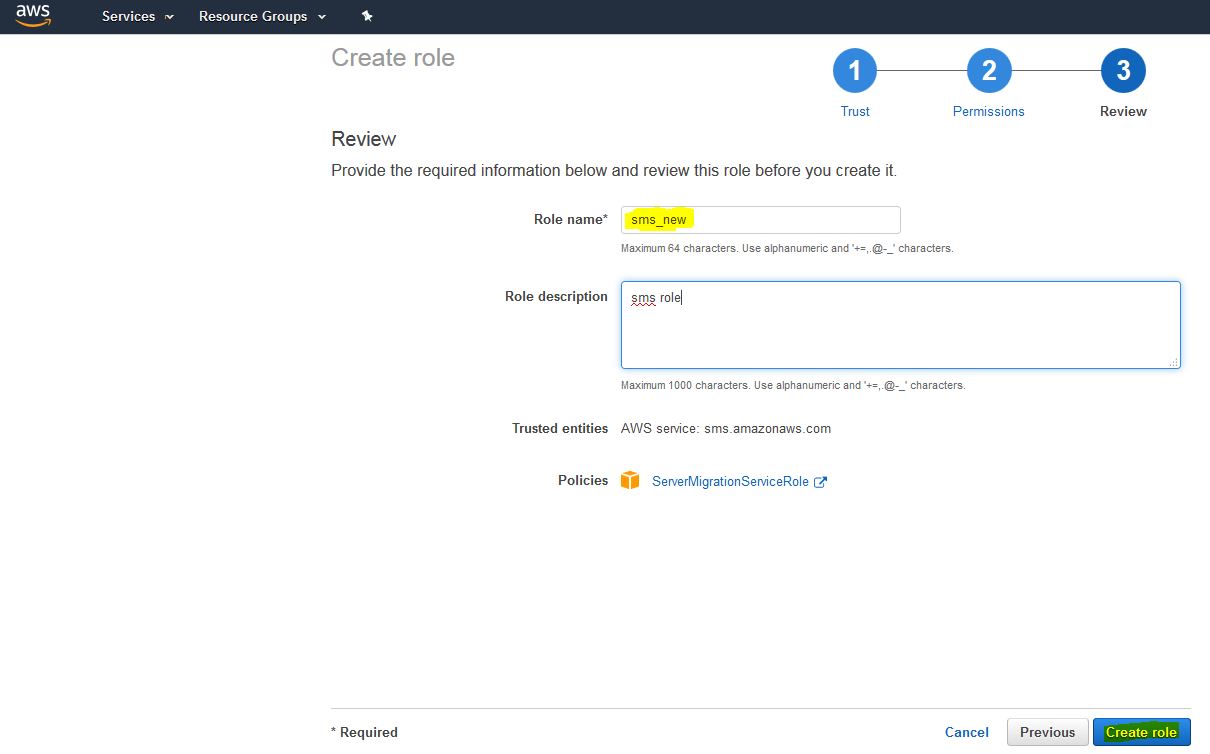This screenshot has height=754, width=1210.
Task: Go to step 2 circle
Action: 988,70
